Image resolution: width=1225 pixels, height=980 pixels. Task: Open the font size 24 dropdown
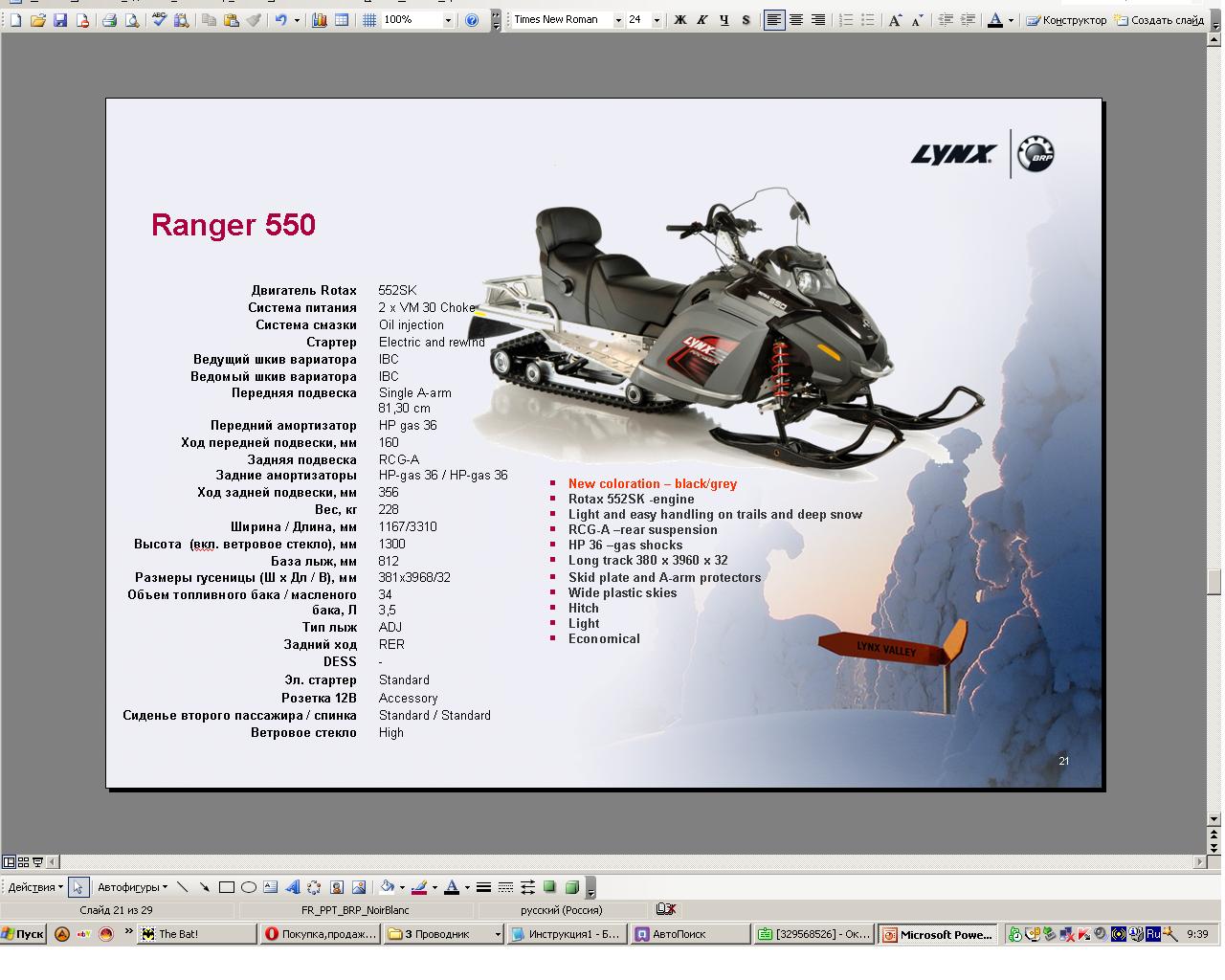(x=657, y=20)
